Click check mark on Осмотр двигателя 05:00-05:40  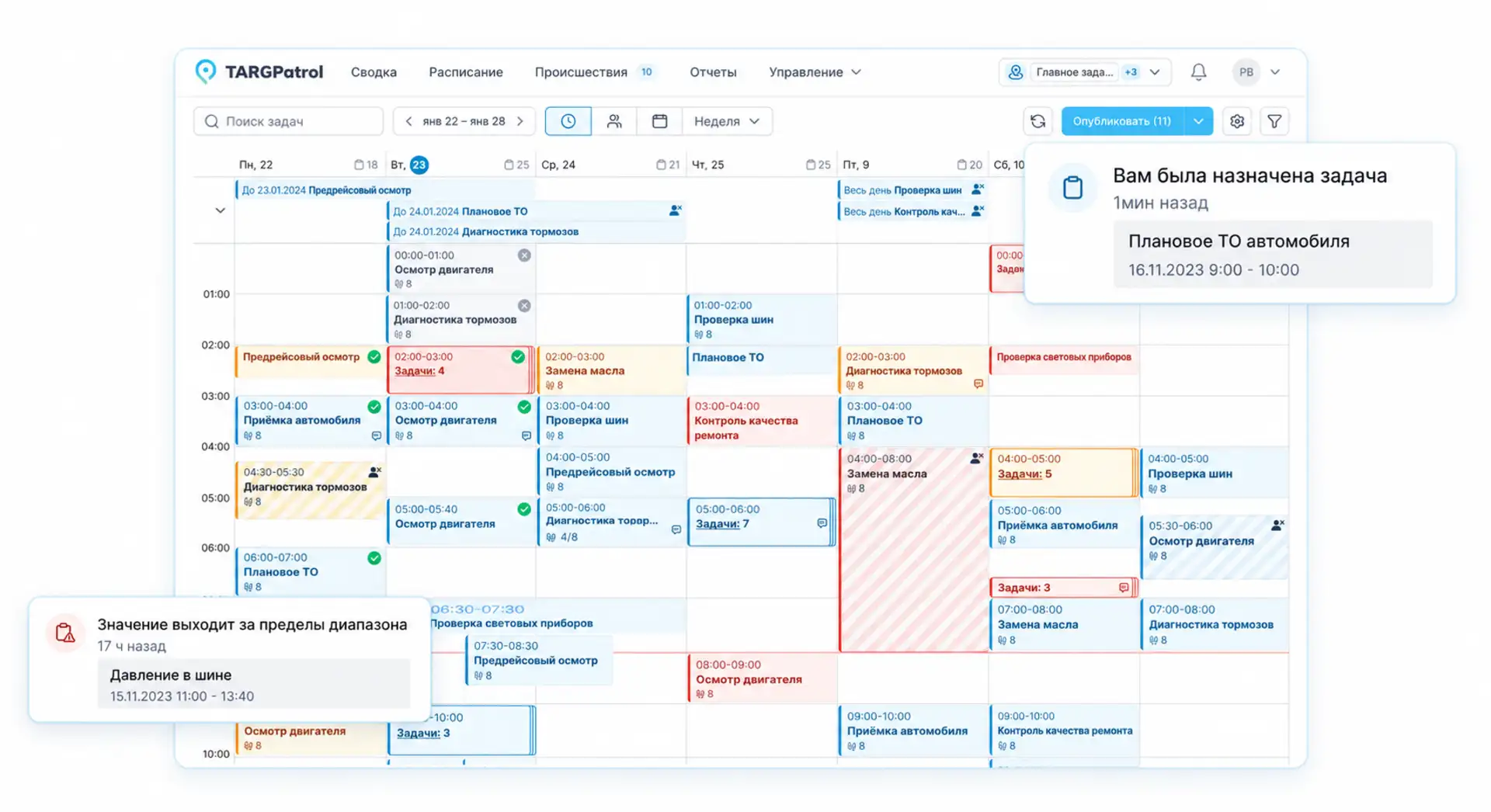(524, 509)
